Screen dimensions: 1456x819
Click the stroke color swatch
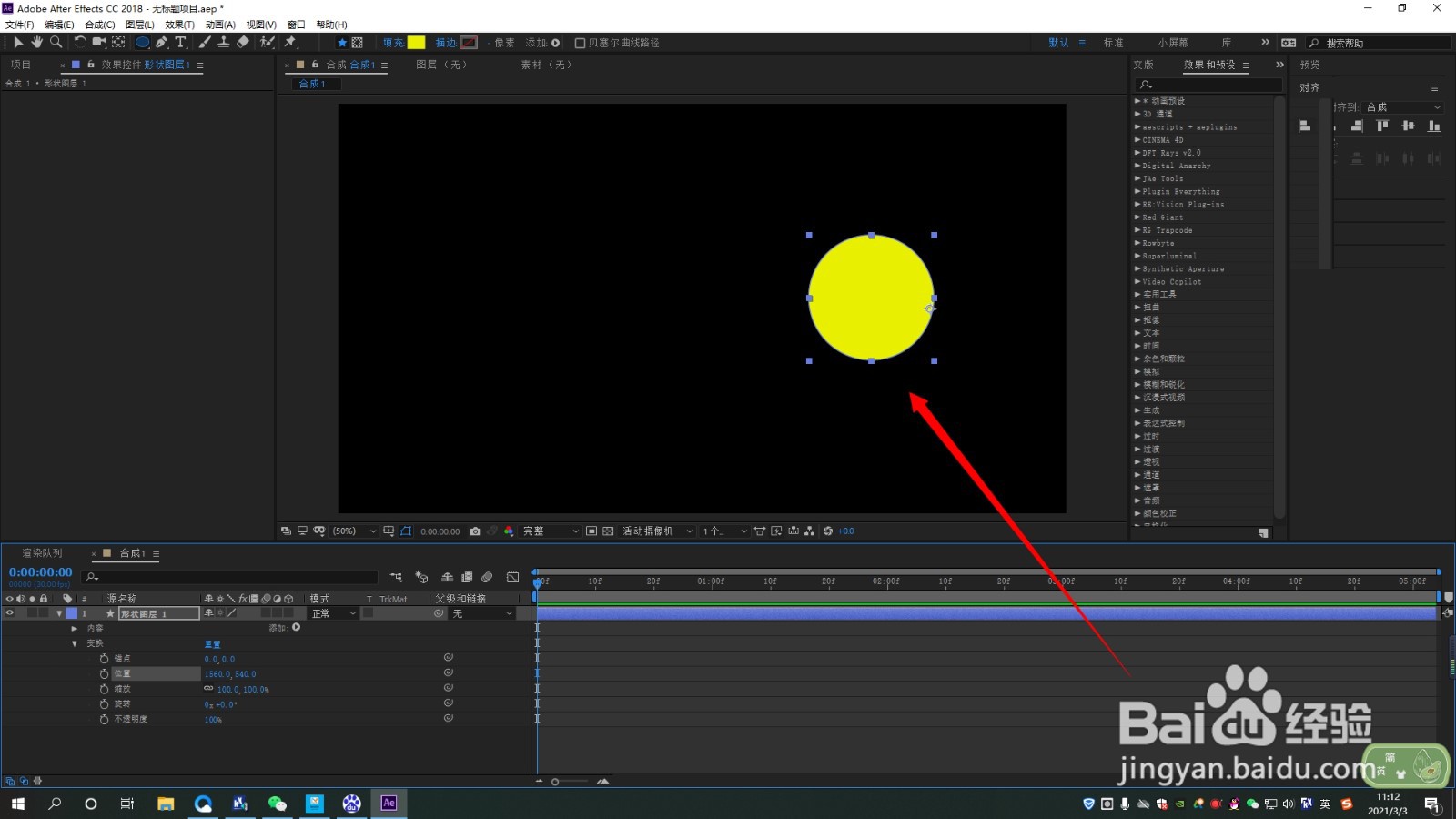469,43
